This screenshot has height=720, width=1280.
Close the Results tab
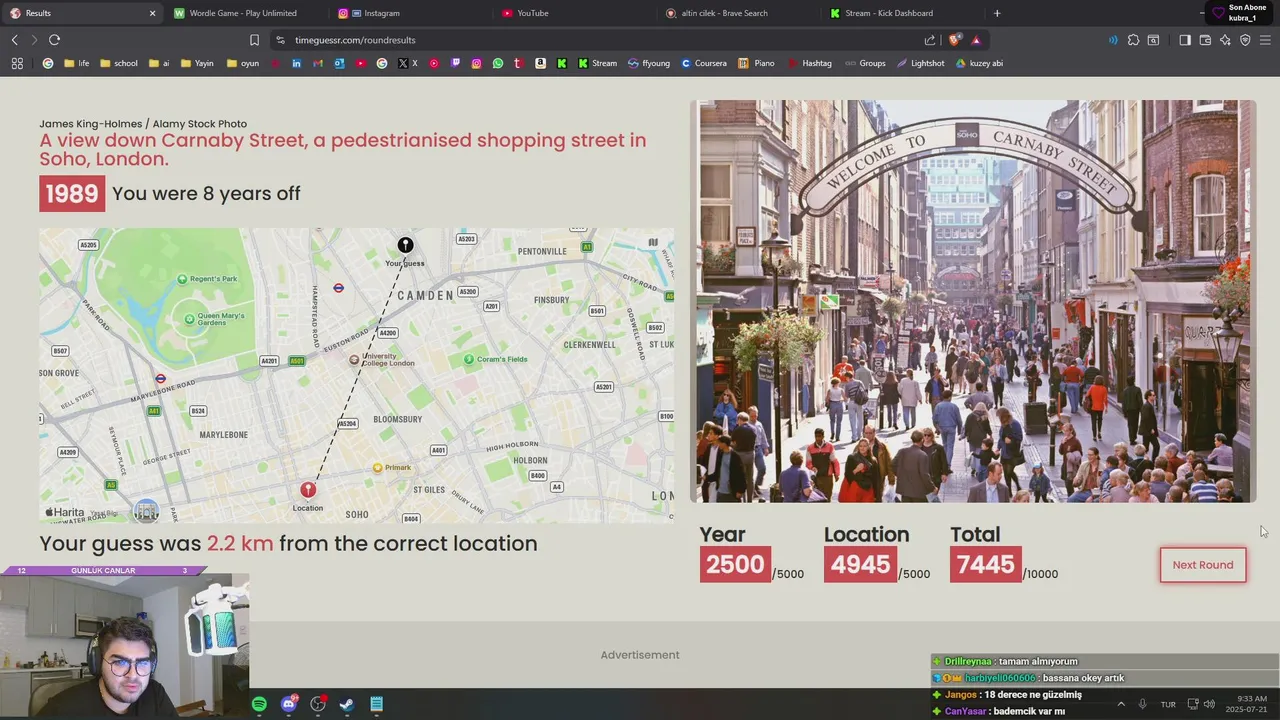coord(152,13)
